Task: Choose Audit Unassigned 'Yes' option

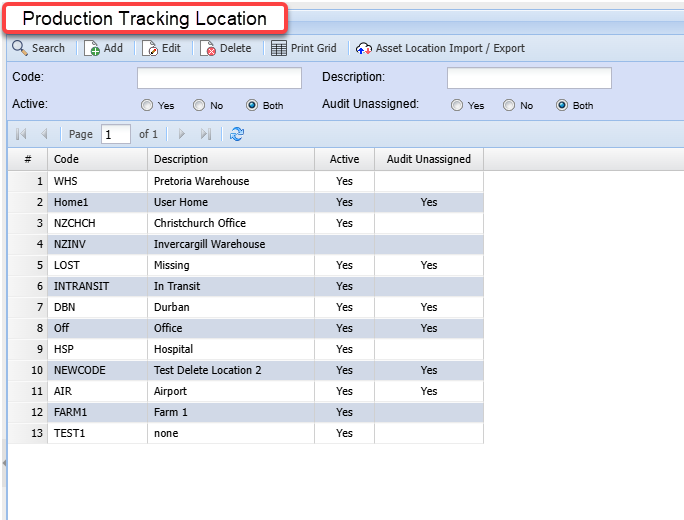Action: [x=457, y=105]
